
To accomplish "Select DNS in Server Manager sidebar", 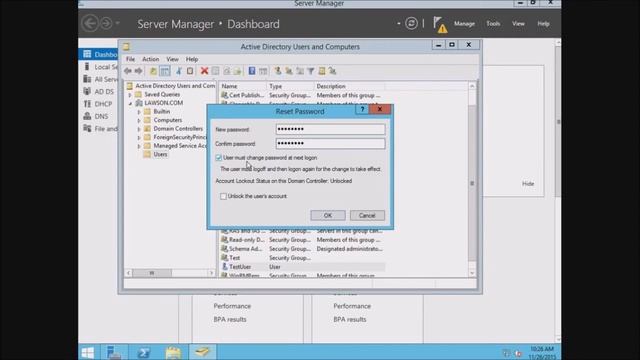I will [96, 116].
